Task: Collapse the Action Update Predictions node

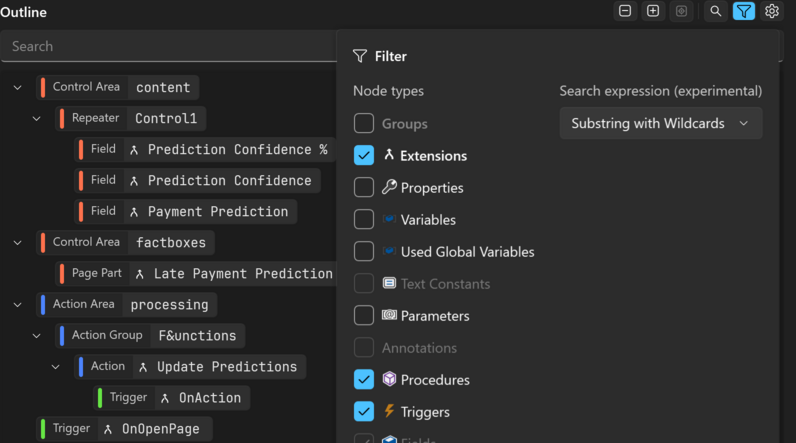Action: pyautogui.click(x=56, y=366)
